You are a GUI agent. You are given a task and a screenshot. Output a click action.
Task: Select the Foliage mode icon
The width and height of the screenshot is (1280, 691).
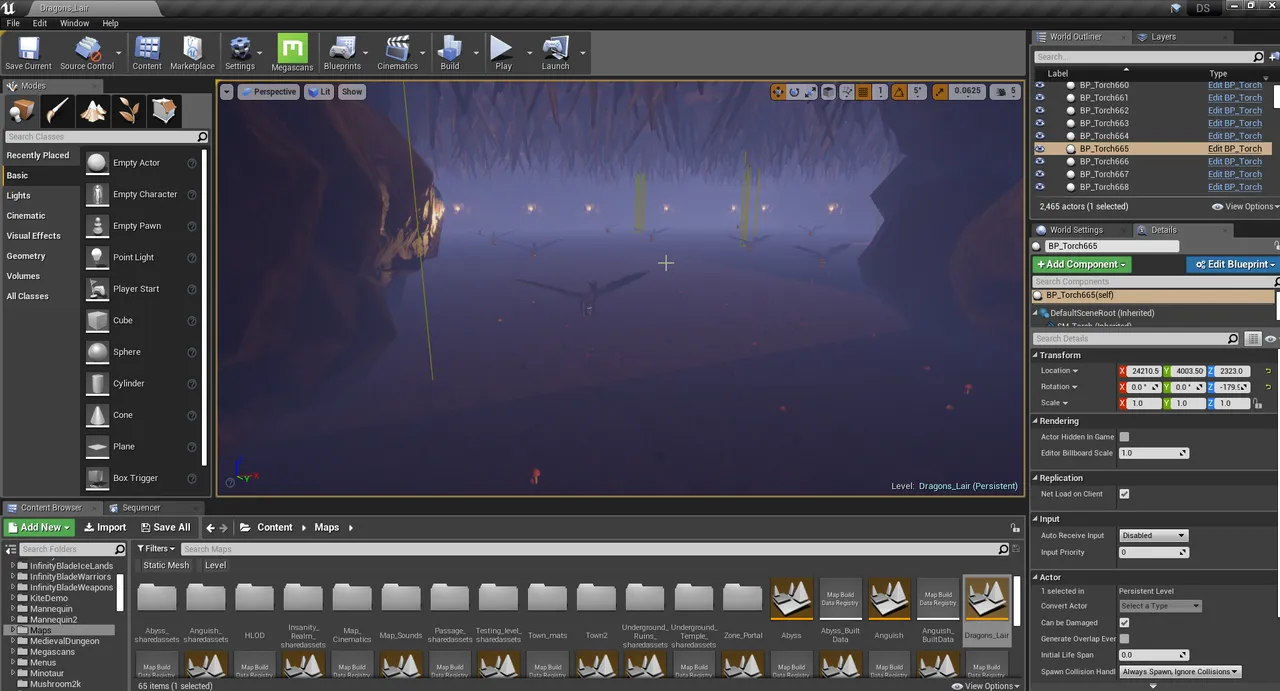click(129, 110)
